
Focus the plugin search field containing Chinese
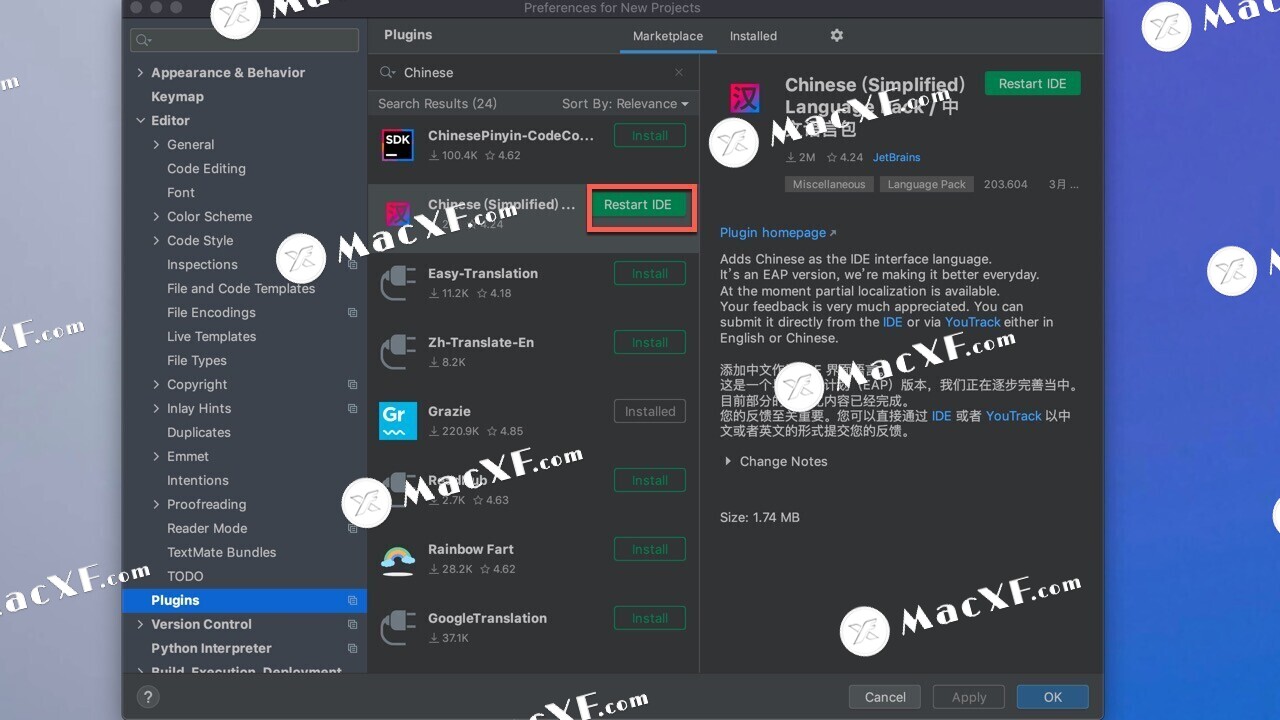(534, 72)
